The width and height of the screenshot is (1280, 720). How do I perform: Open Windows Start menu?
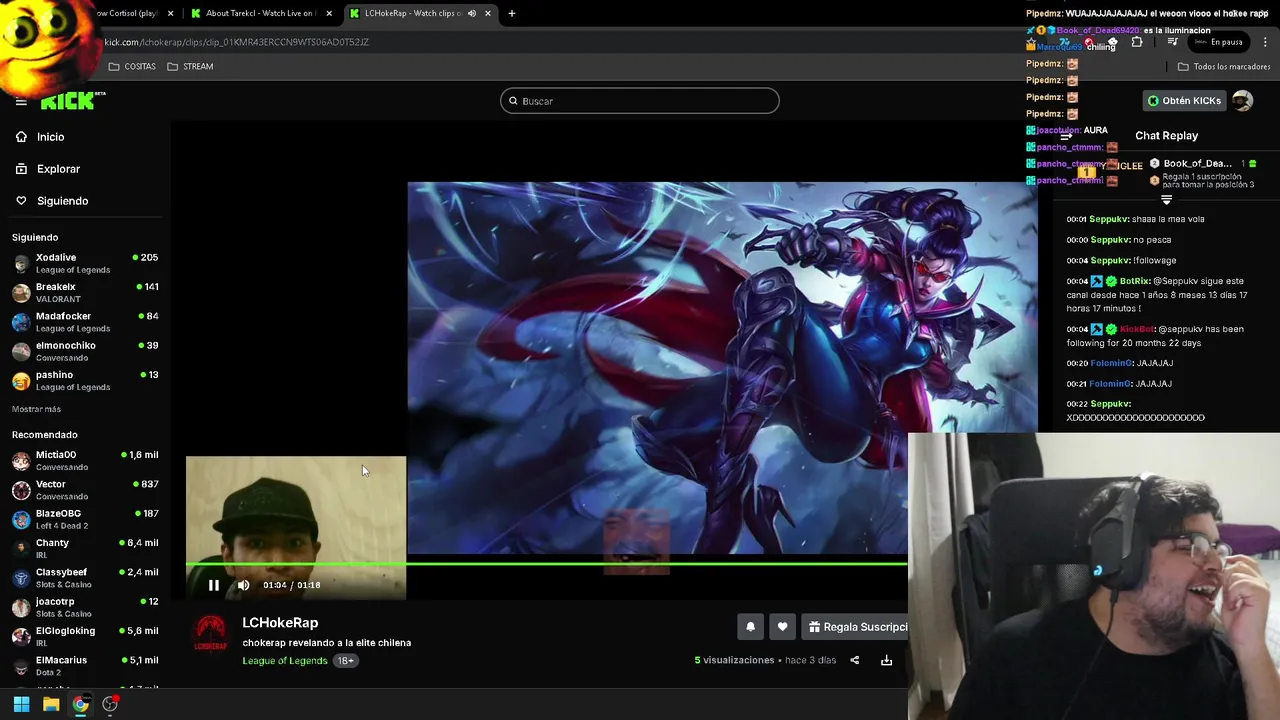21,704
